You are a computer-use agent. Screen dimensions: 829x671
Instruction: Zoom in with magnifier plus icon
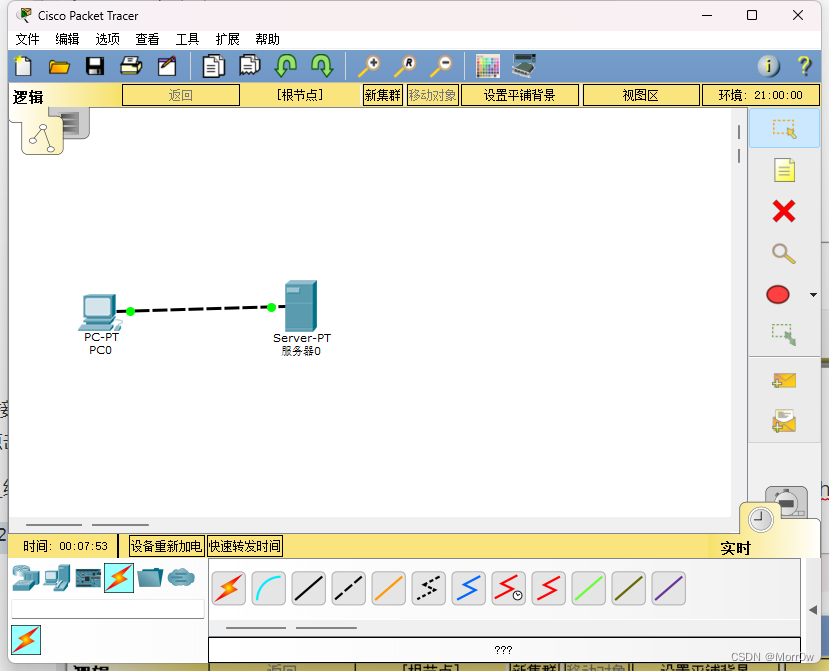(369, 66)
